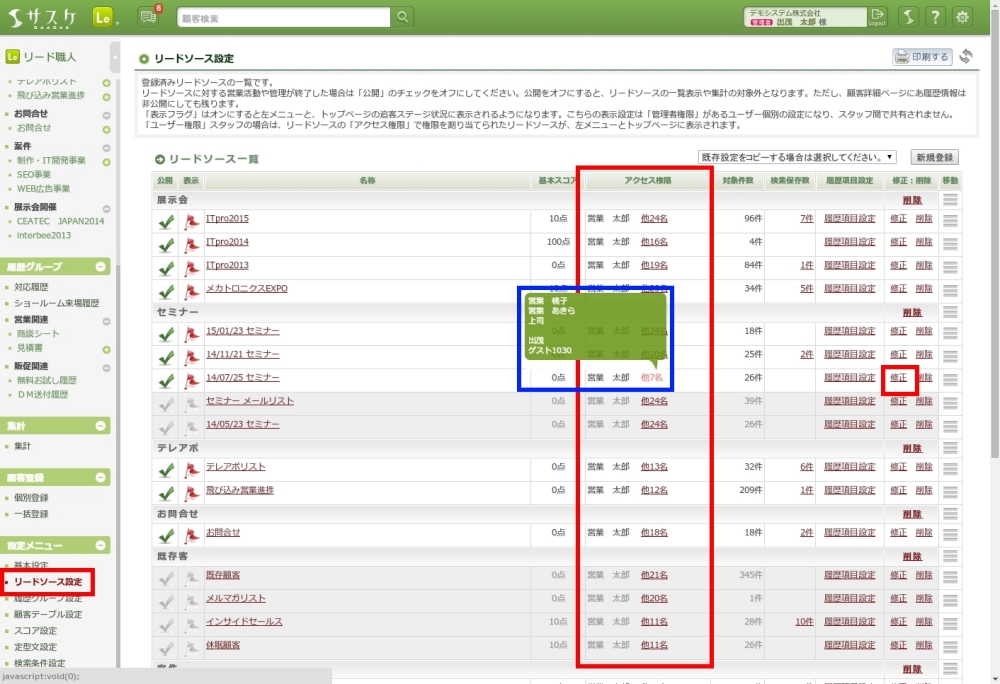Viewport: 1000px width, 684px height.
Task: Open the copy existing settings dropdown
Action: click(797, 157)
